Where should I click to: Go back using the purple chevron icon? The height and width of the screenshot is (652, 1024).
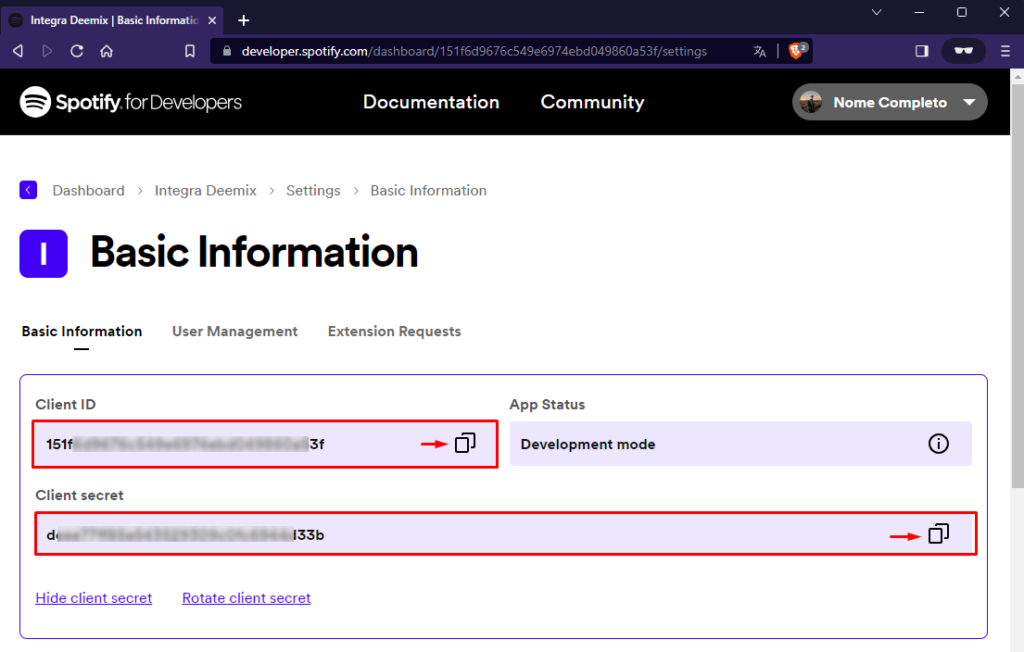28,190
